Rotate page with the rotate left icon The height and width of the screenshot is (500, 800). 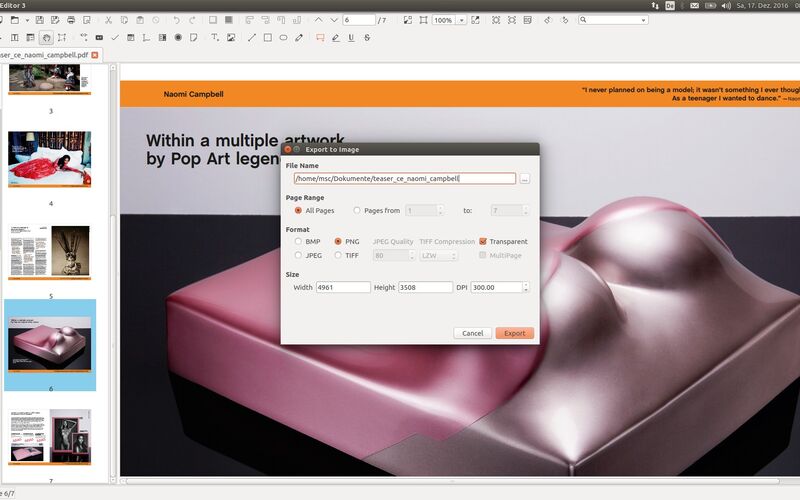[x=547, y=20]
